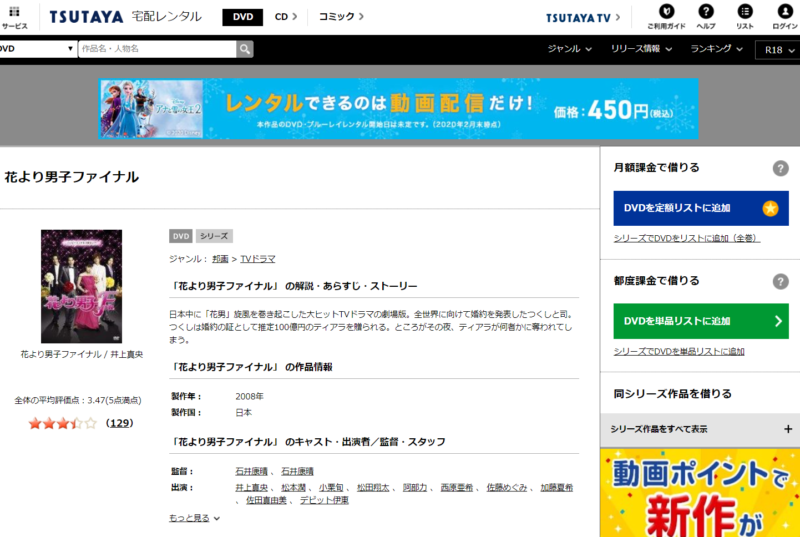The height and width of the screenshot is (537, 800).
Task: Click help icon beside 月額課金で借りる
Action: point(780,168)
